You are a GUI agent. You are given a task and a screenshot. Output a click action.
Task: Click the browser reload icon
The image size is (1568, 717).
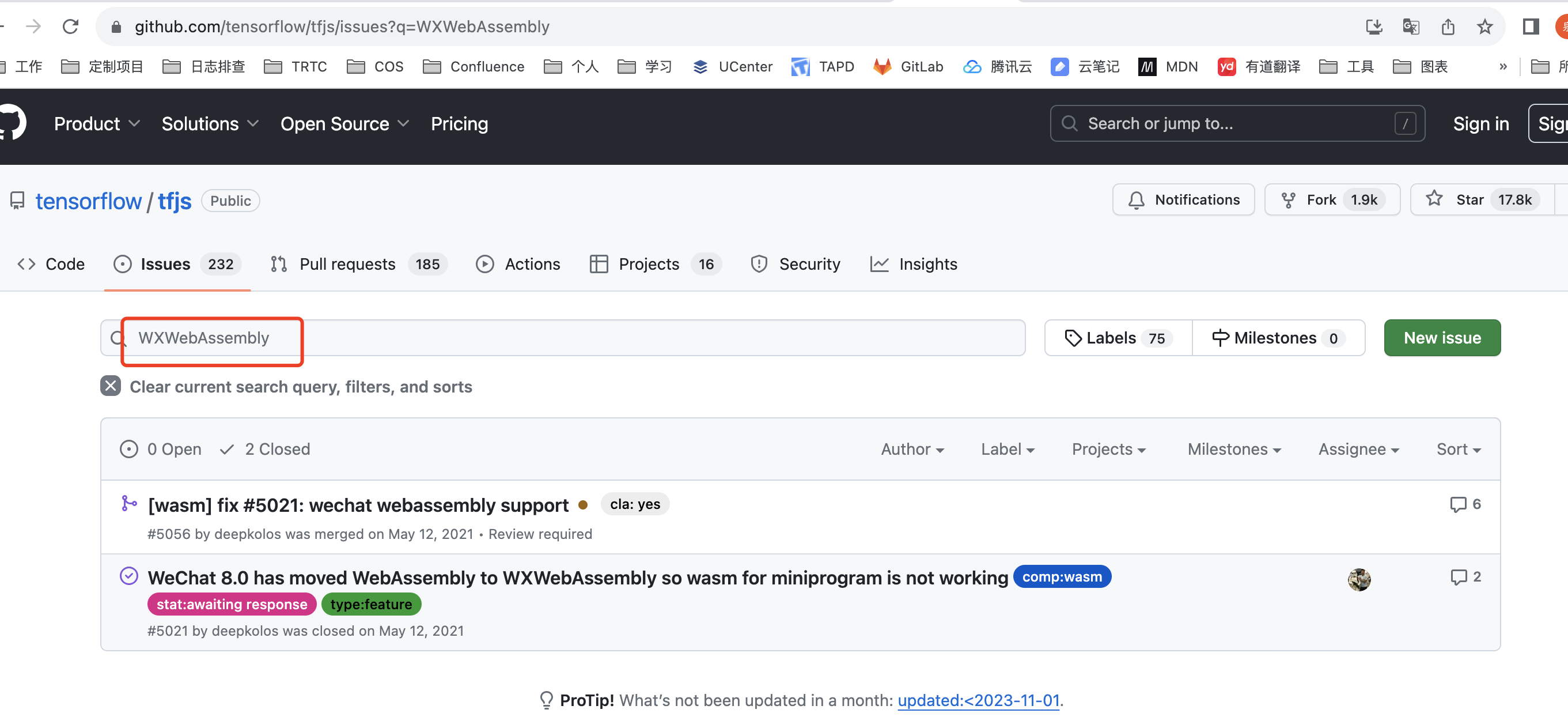[x=71, y=26]
